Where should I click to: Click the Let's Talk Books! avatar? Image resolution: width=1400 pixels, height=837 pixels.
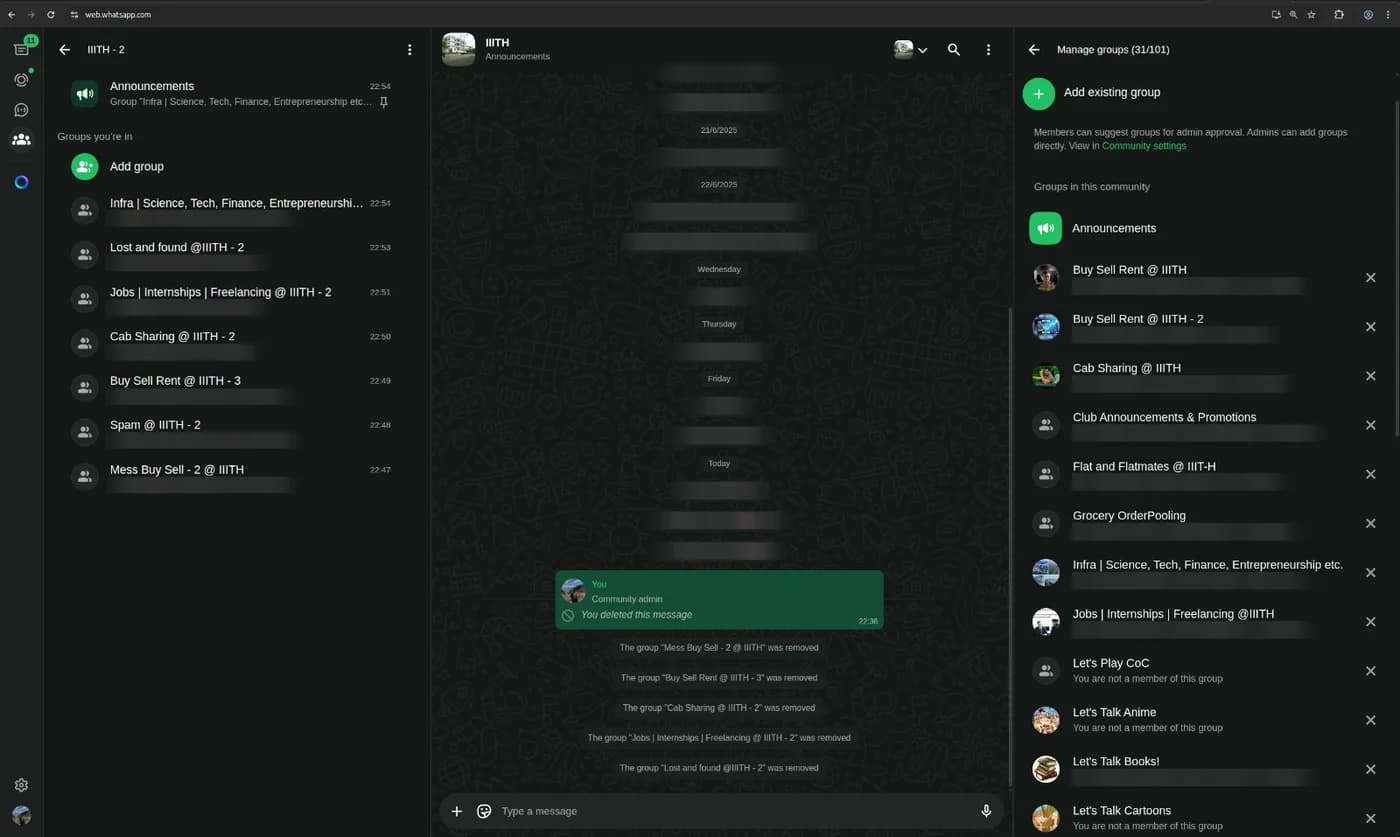[1046, 769]
